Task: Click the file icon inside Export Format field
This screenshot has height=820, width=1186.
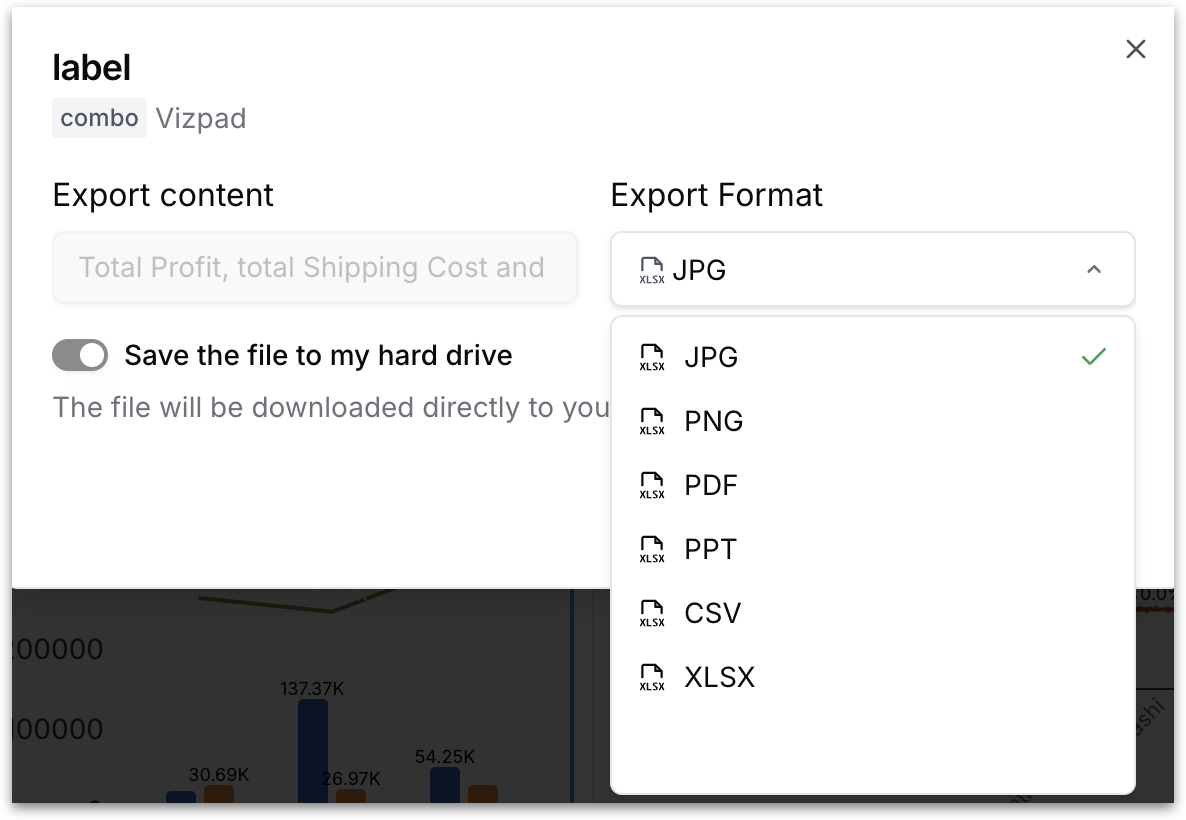Action: (652, 270)
